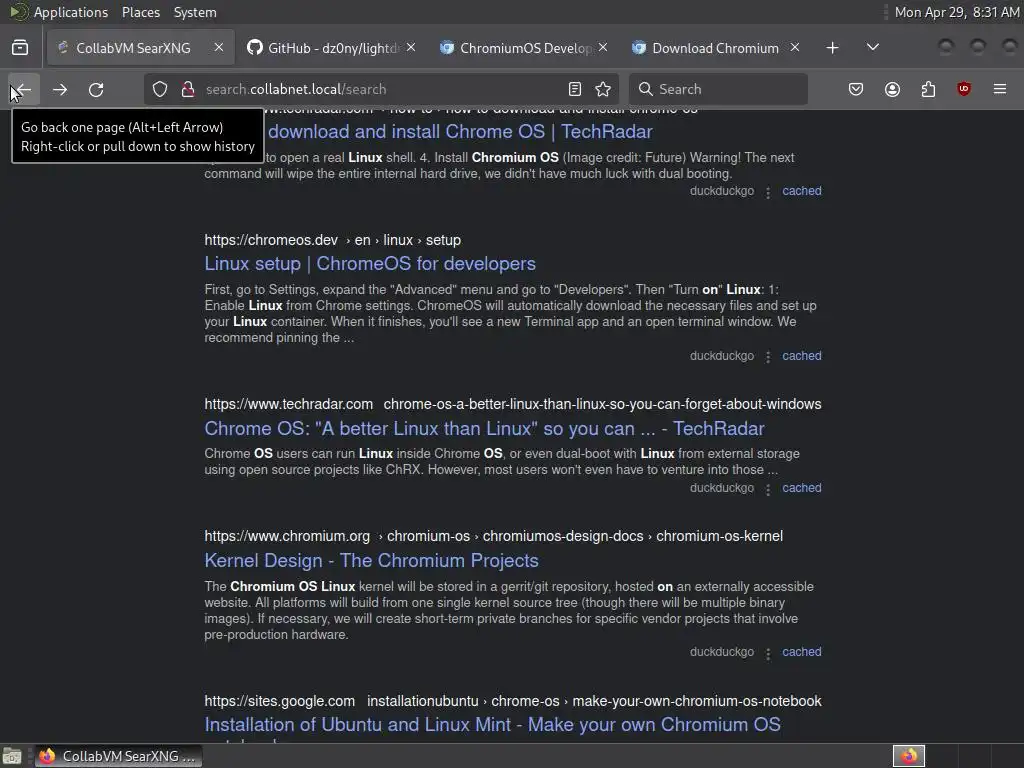Open the extensions puzzle icon
Screen dimensions: 1024x768
928,89
